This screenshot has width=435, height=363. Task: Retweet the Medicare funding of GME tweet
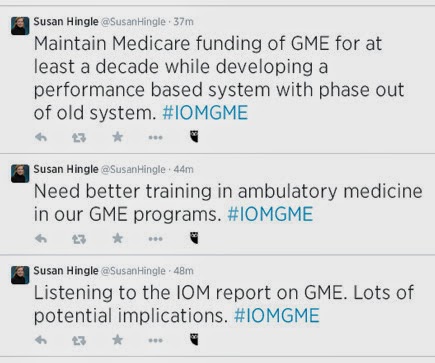tap(79, 137)
